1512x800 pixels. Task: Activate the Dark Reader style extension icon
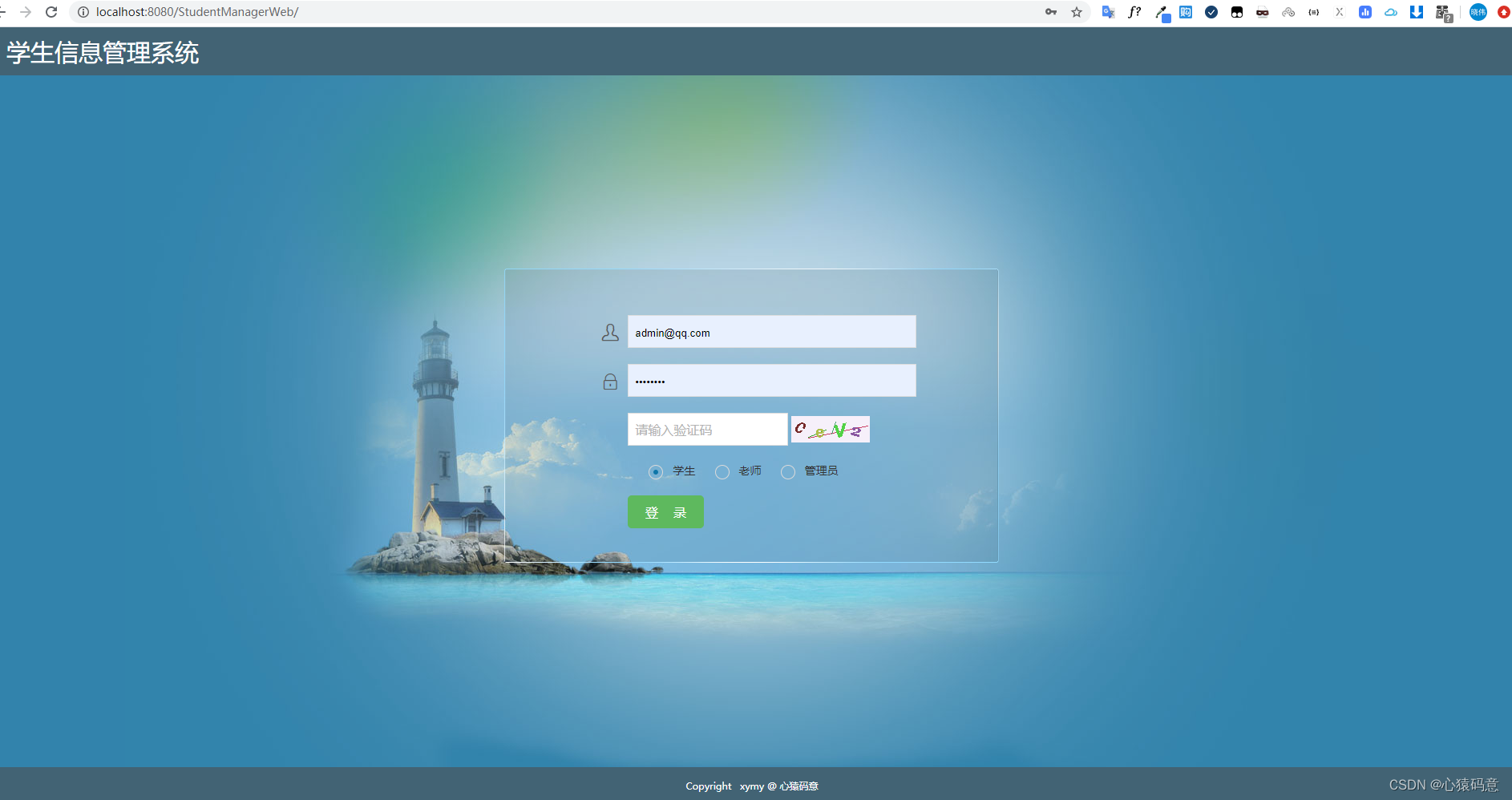click(x=1237, y=12)
